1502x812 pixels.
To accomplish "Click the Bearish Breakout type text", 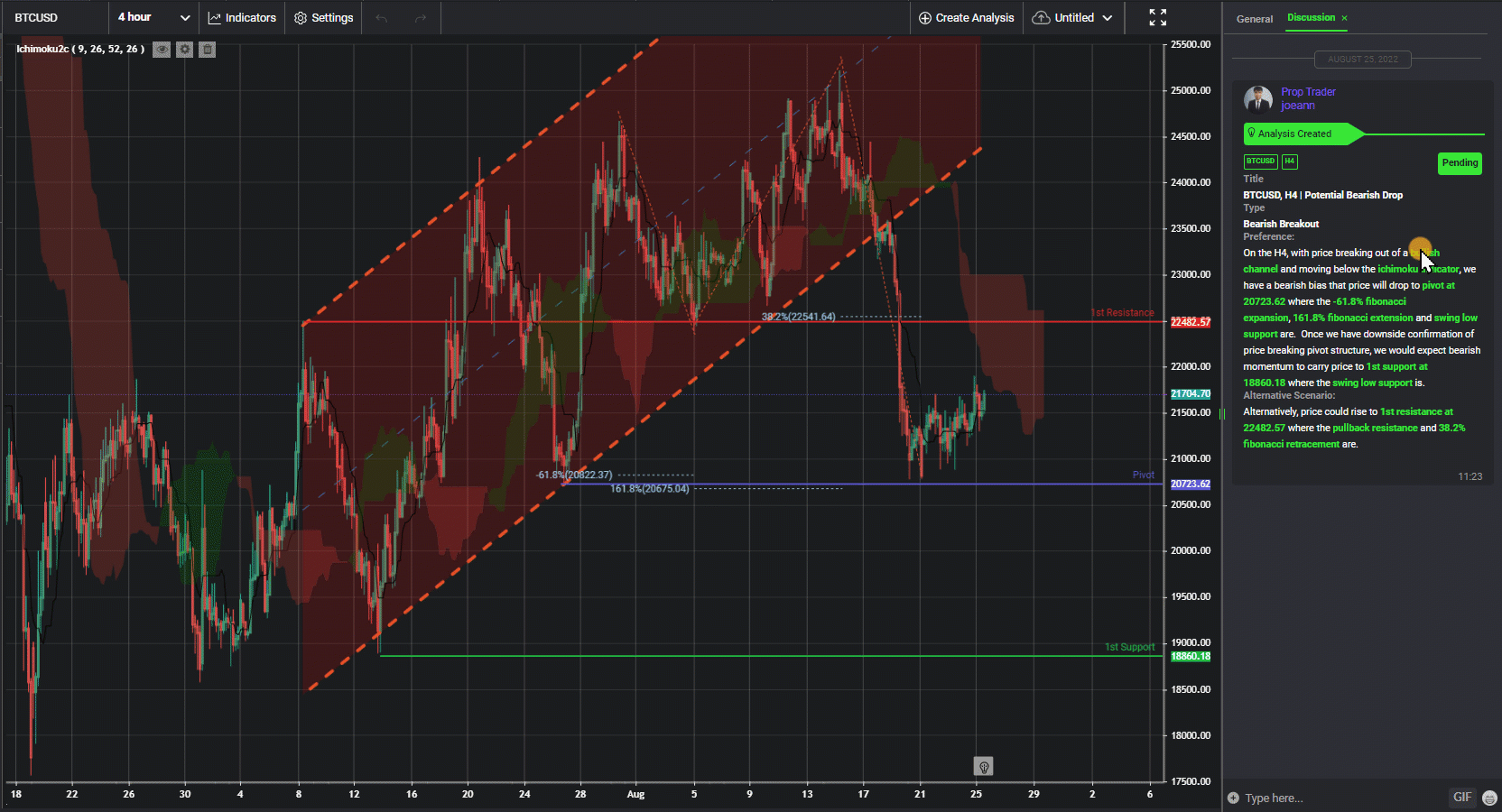I will coord(1281,224).
